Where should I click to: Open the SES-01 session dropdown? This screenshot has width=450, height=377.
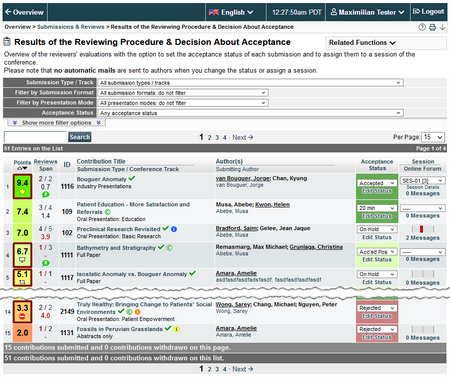click(x=422, y=181)
